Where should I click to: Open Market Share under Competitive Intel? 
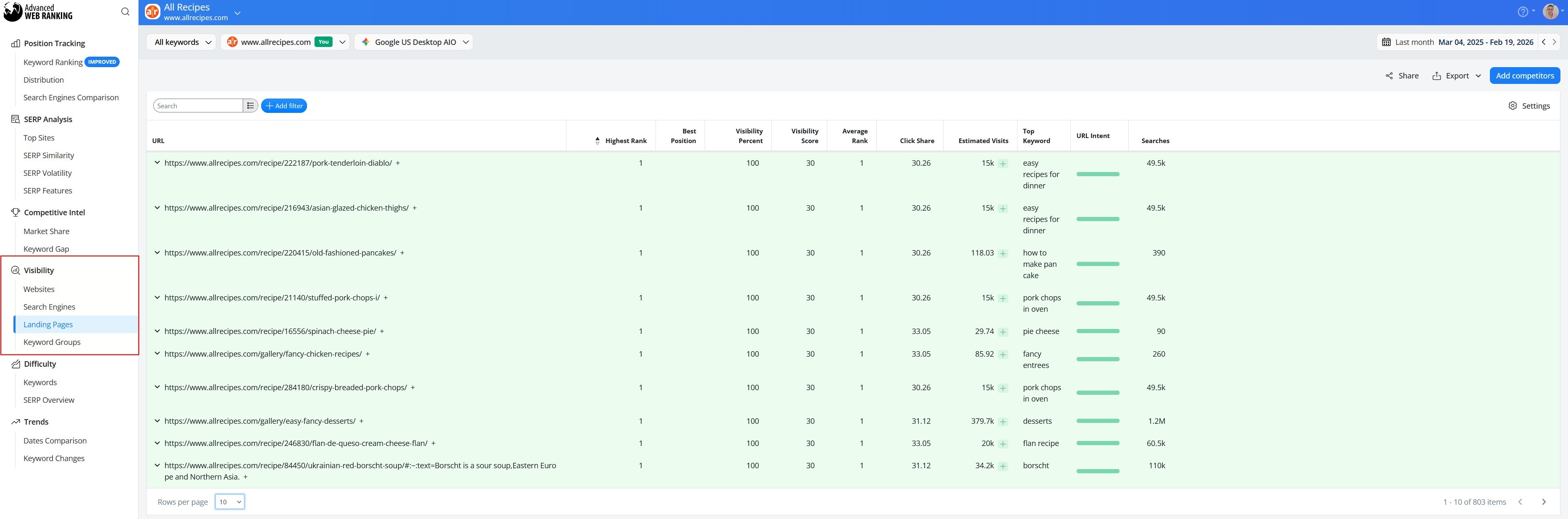[x=46, y=231]
